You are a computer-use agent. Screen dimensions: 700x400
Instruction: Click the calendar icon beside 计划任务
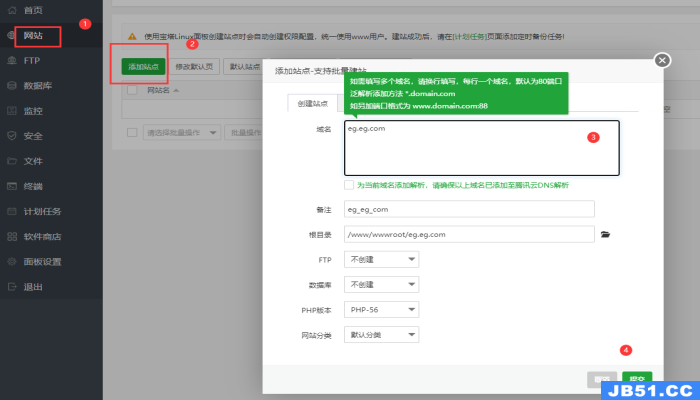pos(12,211)
